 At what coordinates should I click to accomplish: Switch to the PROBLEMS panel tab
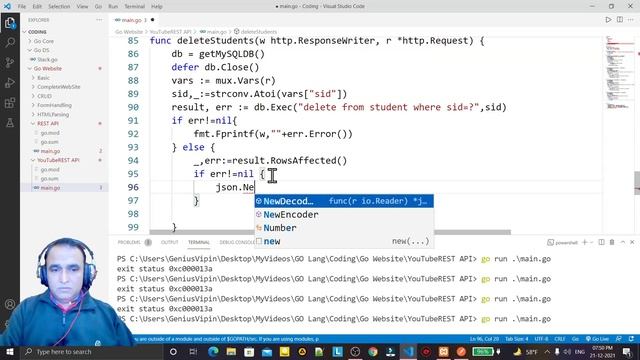[129, 242]
